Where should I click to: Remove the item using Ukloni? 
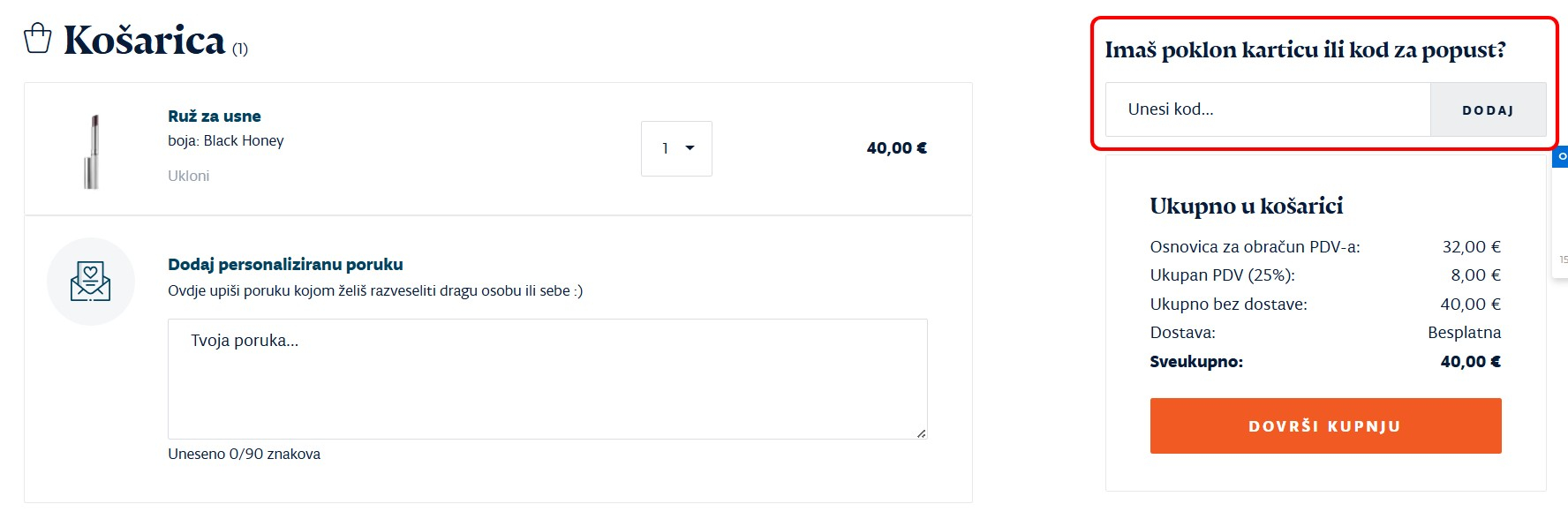(189, 176)
